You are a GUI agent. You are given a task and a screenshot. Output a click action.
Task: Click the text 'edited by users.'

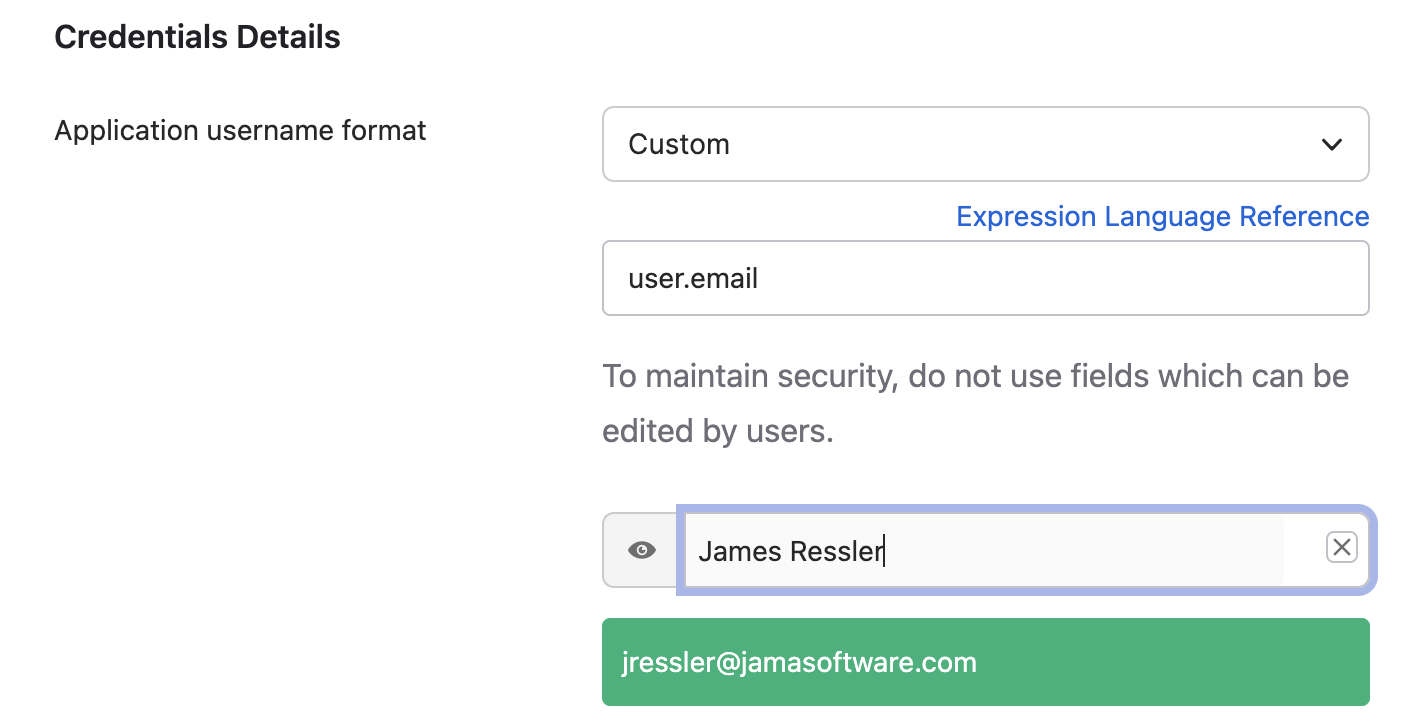(717, 432)
